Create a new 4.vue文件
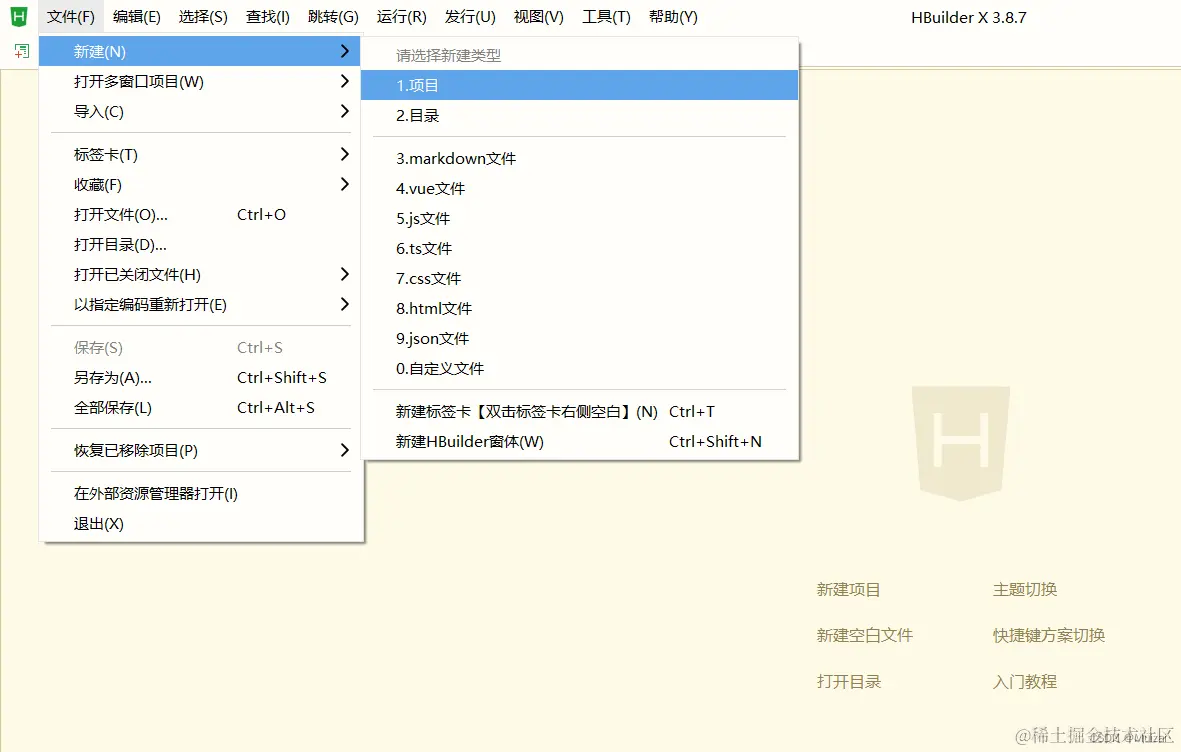The height and width of the screenshot is (752, 1181). 579,188
